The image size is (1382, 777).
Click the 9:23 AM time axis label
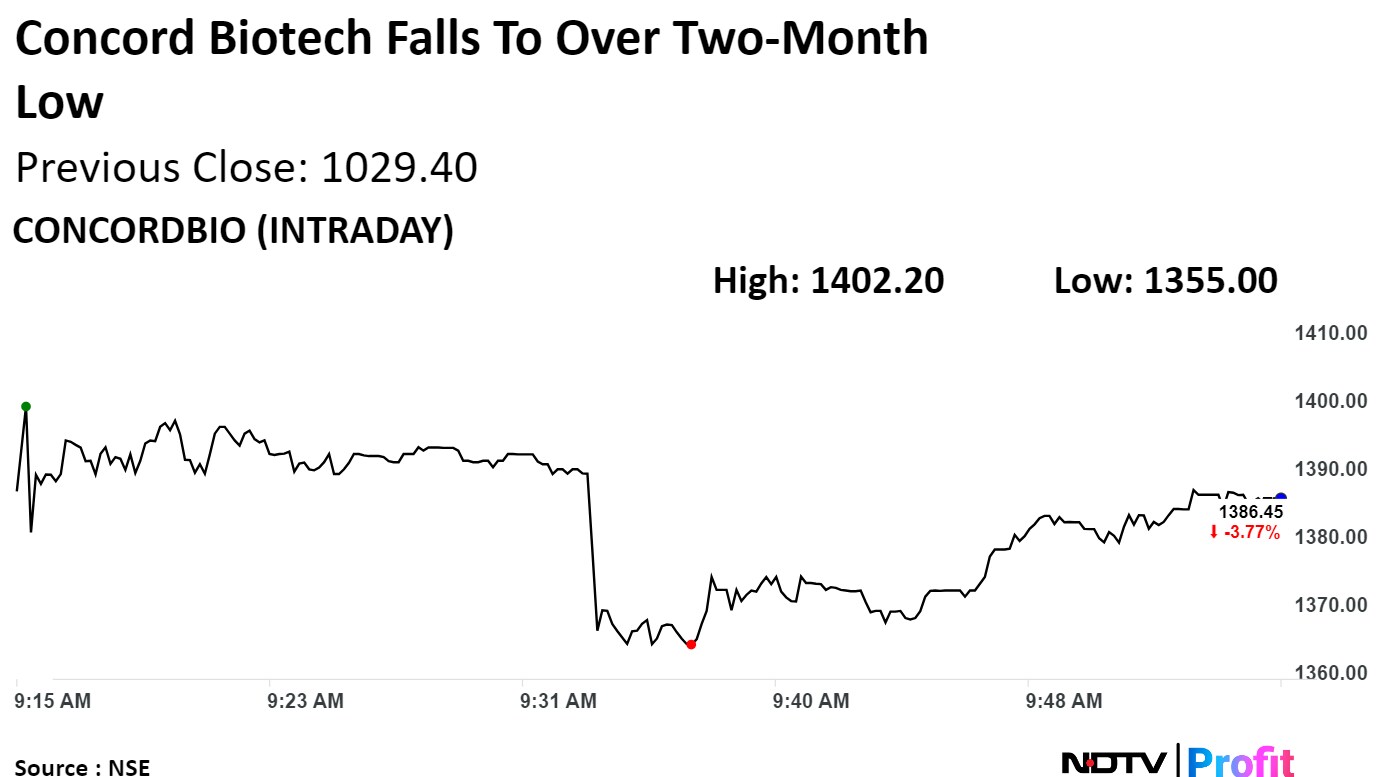coord(306,701)
